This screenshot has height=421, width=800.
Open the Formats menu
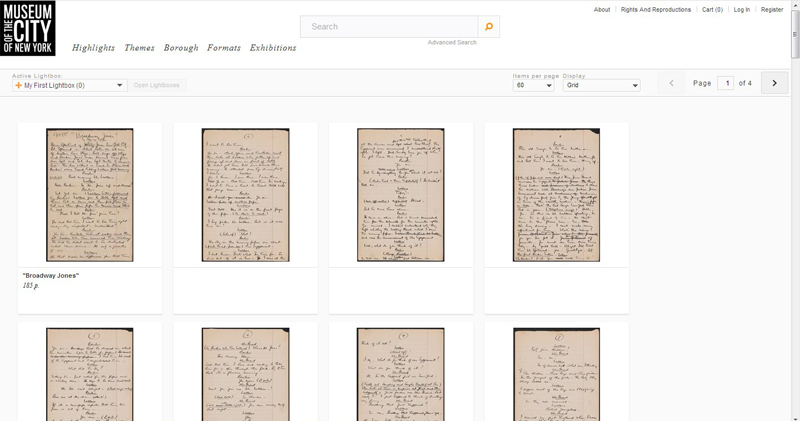coord(224,47)
